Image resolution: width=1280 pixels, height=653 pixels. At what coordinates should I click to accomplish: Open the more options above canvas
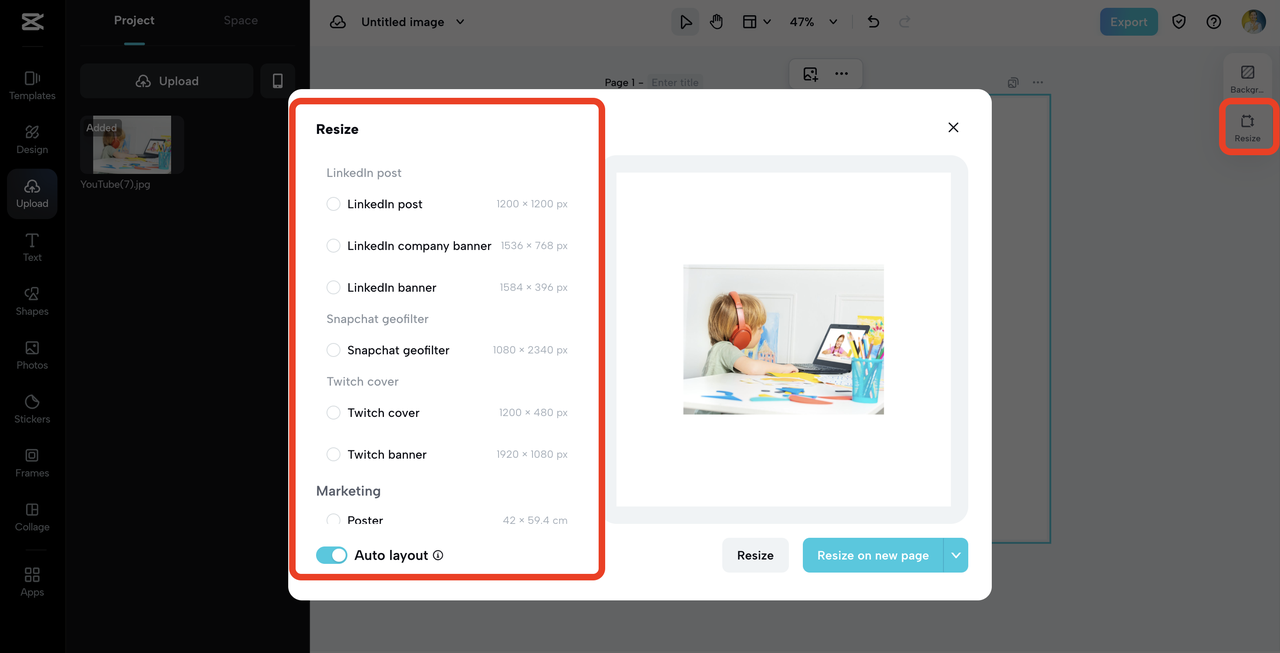click(x=842, y=74)
